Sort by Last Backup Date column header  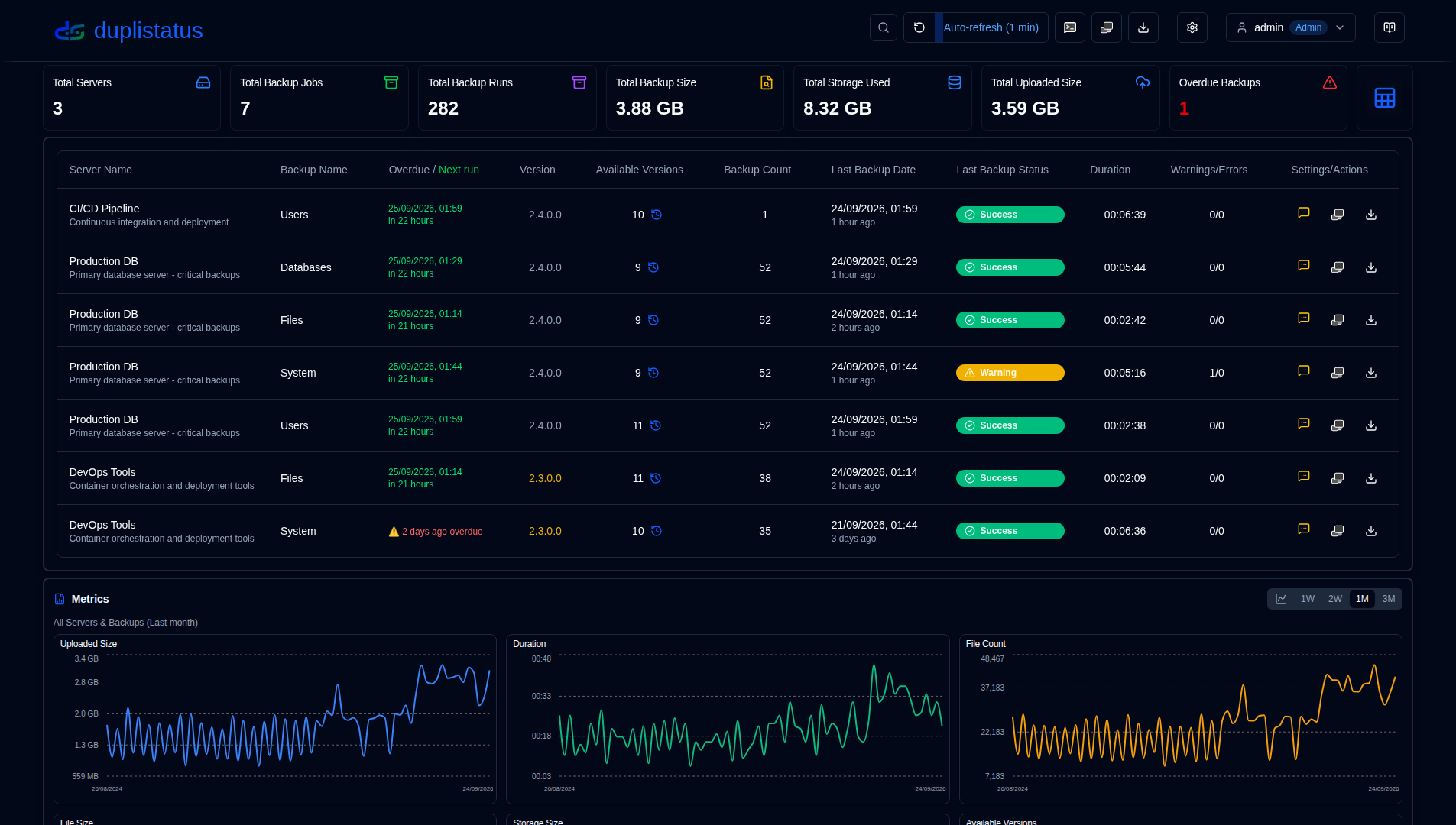point(874,170)
